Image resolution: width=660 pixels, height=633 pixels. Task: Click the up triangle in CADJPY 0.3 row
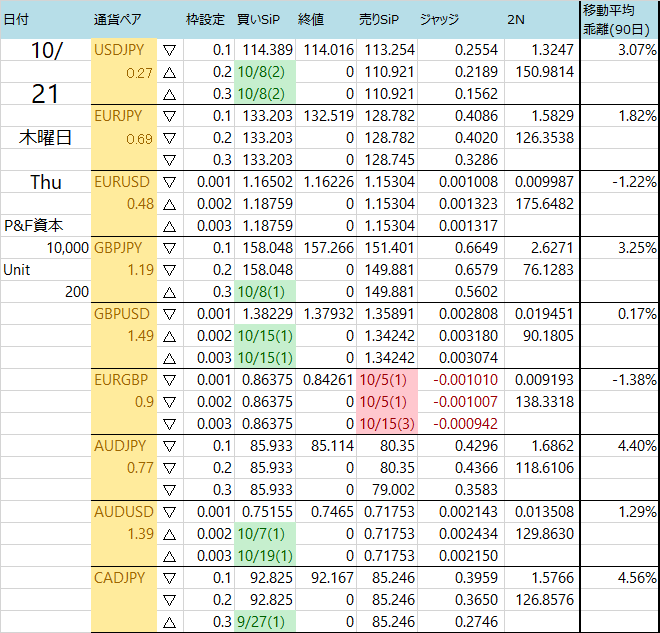(170, 622)
